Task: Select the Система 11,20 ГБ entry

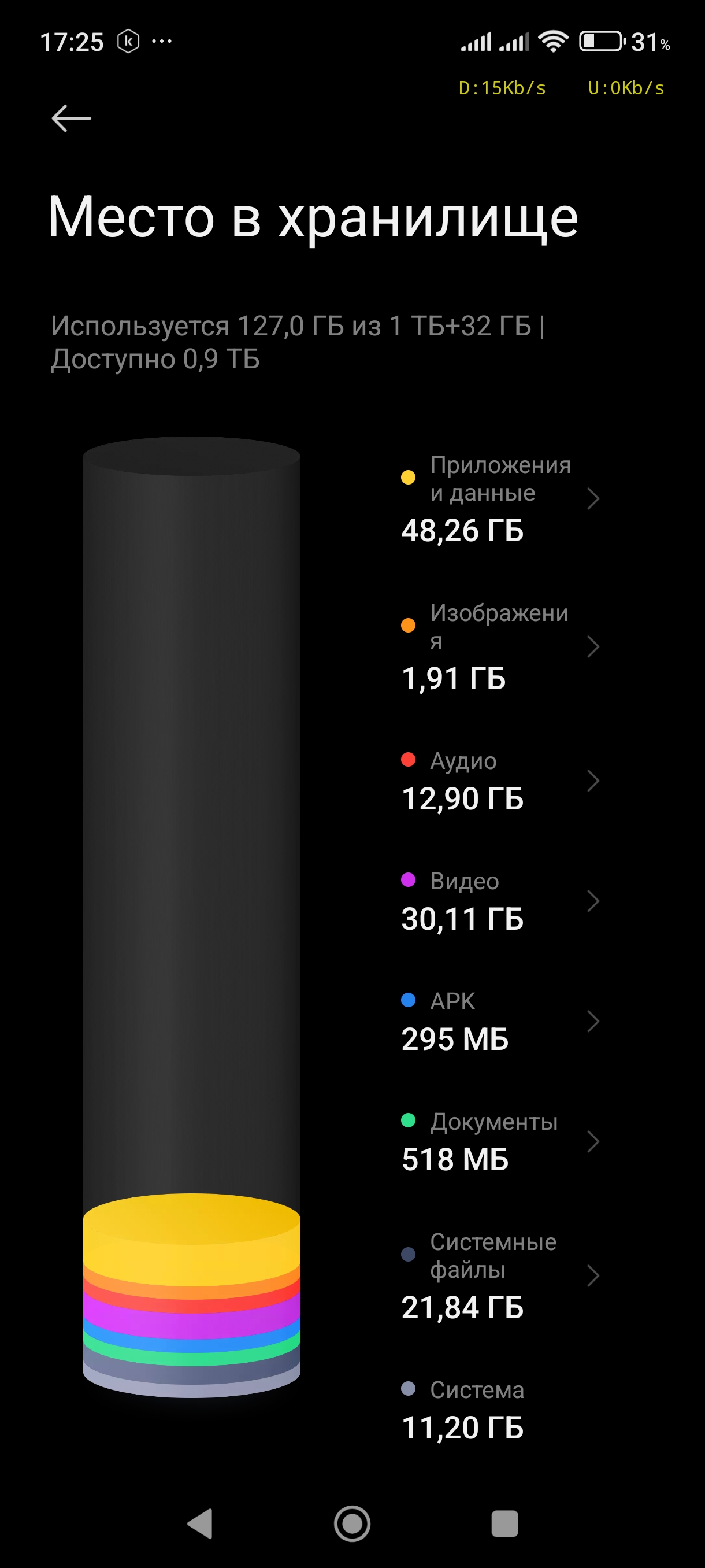Action: point(463,1410)
